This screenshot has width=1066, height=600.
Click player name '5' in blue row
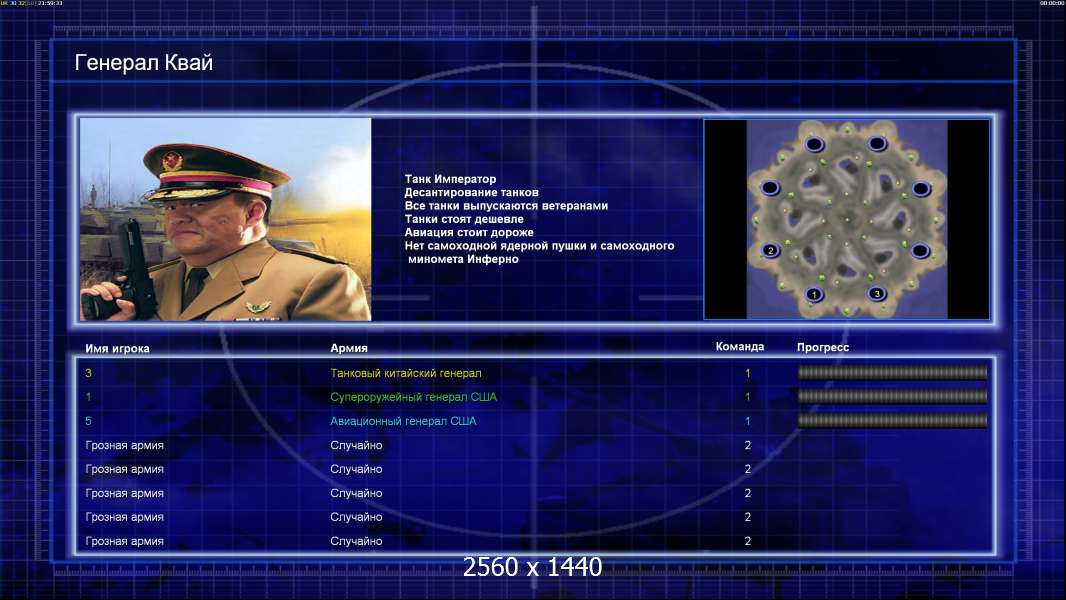88,421
